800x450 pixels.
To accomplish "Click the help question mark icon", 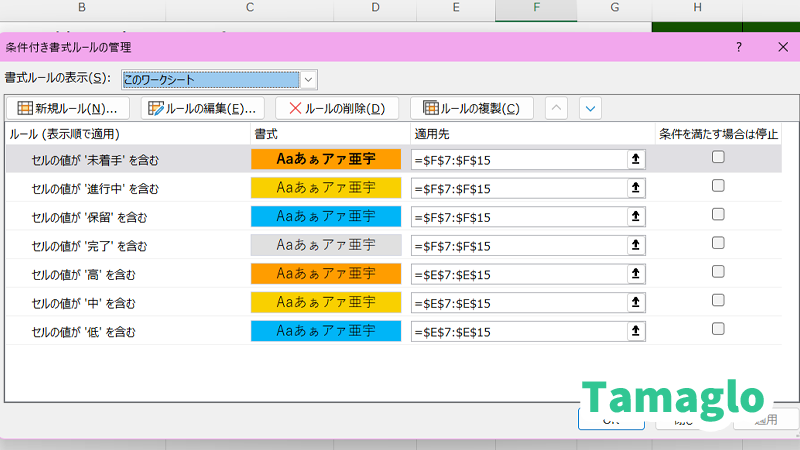I will pyautogui.click(x=738, y=47).
